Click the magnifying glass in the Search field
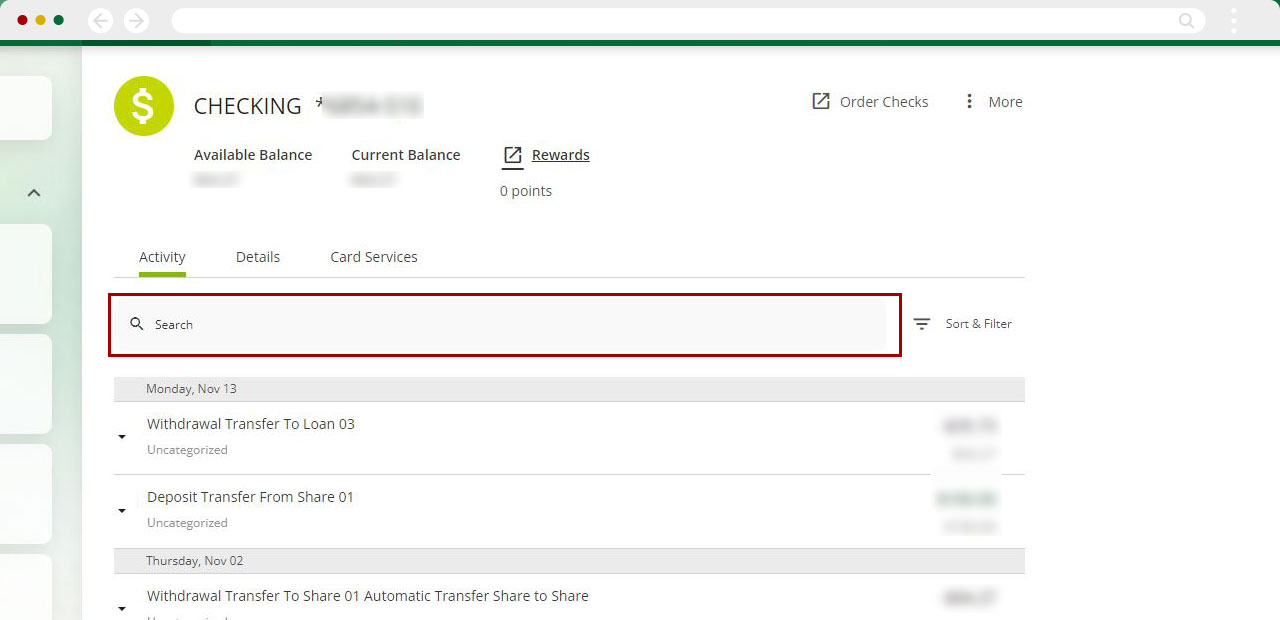The image size is (1280, 620). tap(138, 324)
